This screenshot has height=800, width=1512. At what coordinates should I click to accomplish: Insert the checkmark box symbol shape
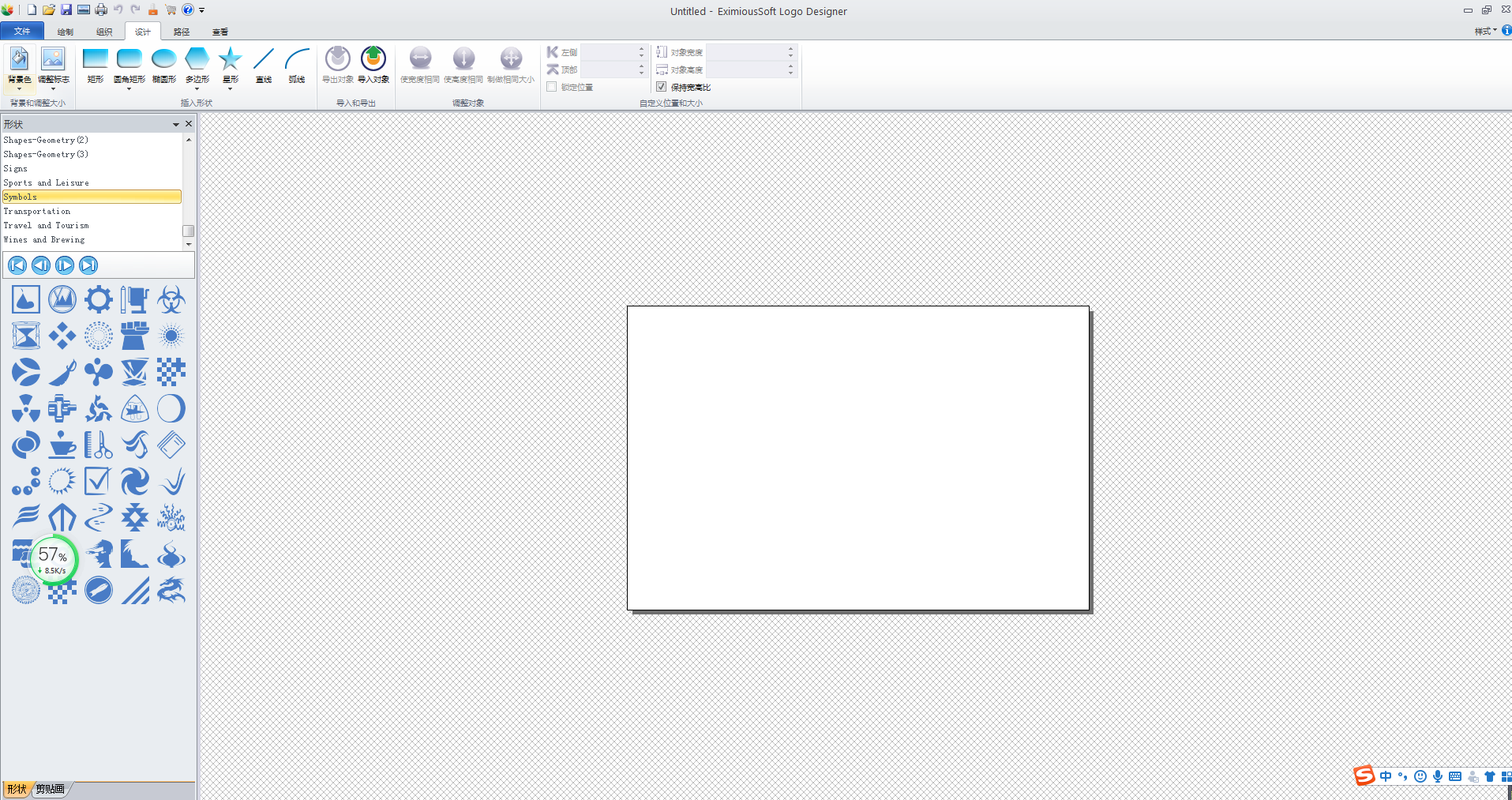[98, 481]
